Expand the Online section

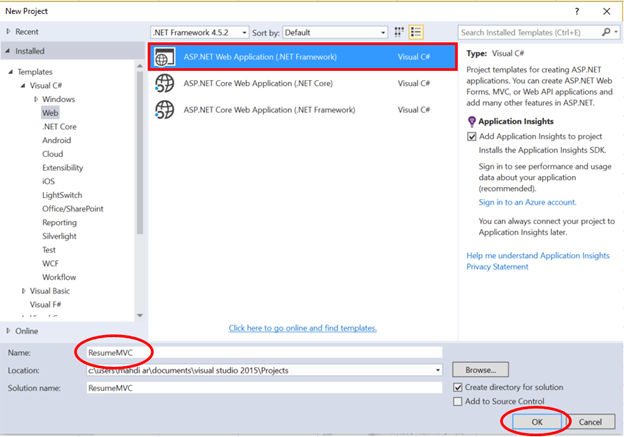[x=8, y=331]
